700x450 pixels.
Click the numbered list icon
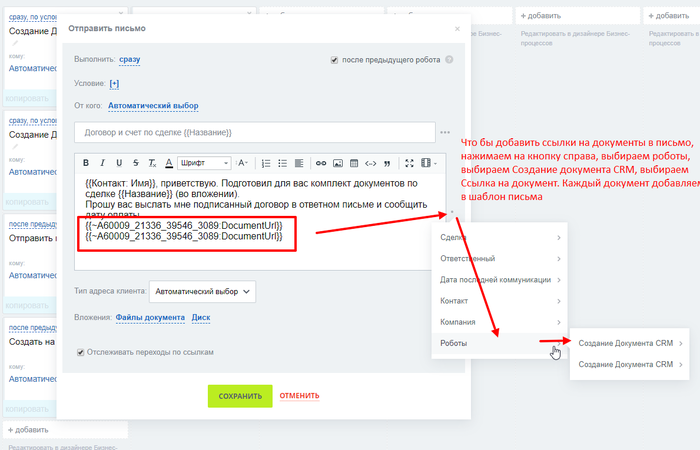click(x=266, y=163)
